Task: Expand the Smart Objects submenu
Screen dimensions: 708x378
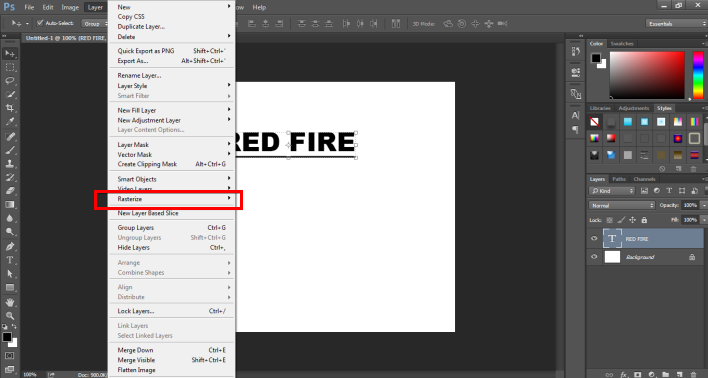Action: (172, 179)
